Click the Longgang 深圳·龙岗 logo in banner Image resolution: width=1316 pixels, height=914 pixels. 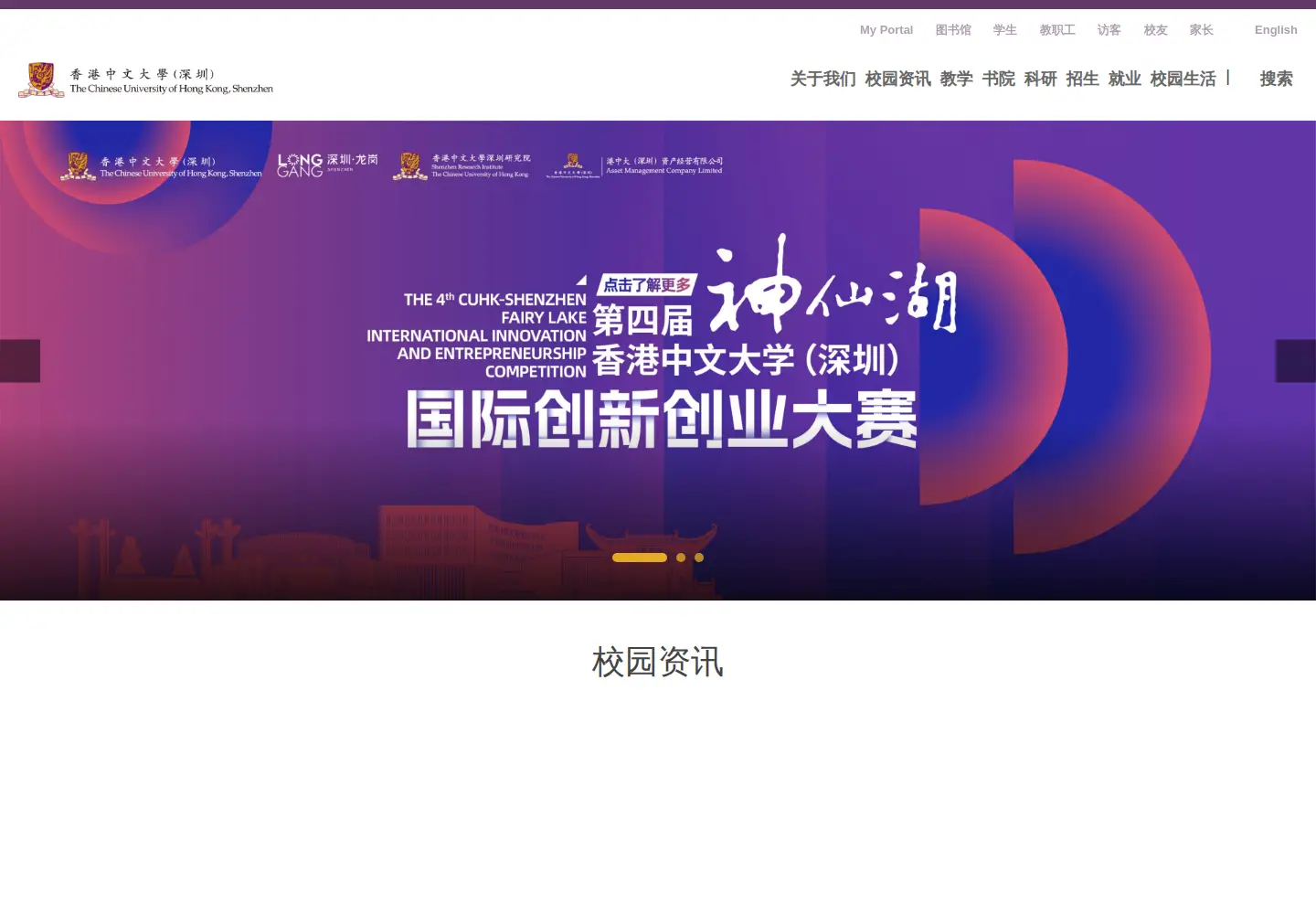[327, 165]
